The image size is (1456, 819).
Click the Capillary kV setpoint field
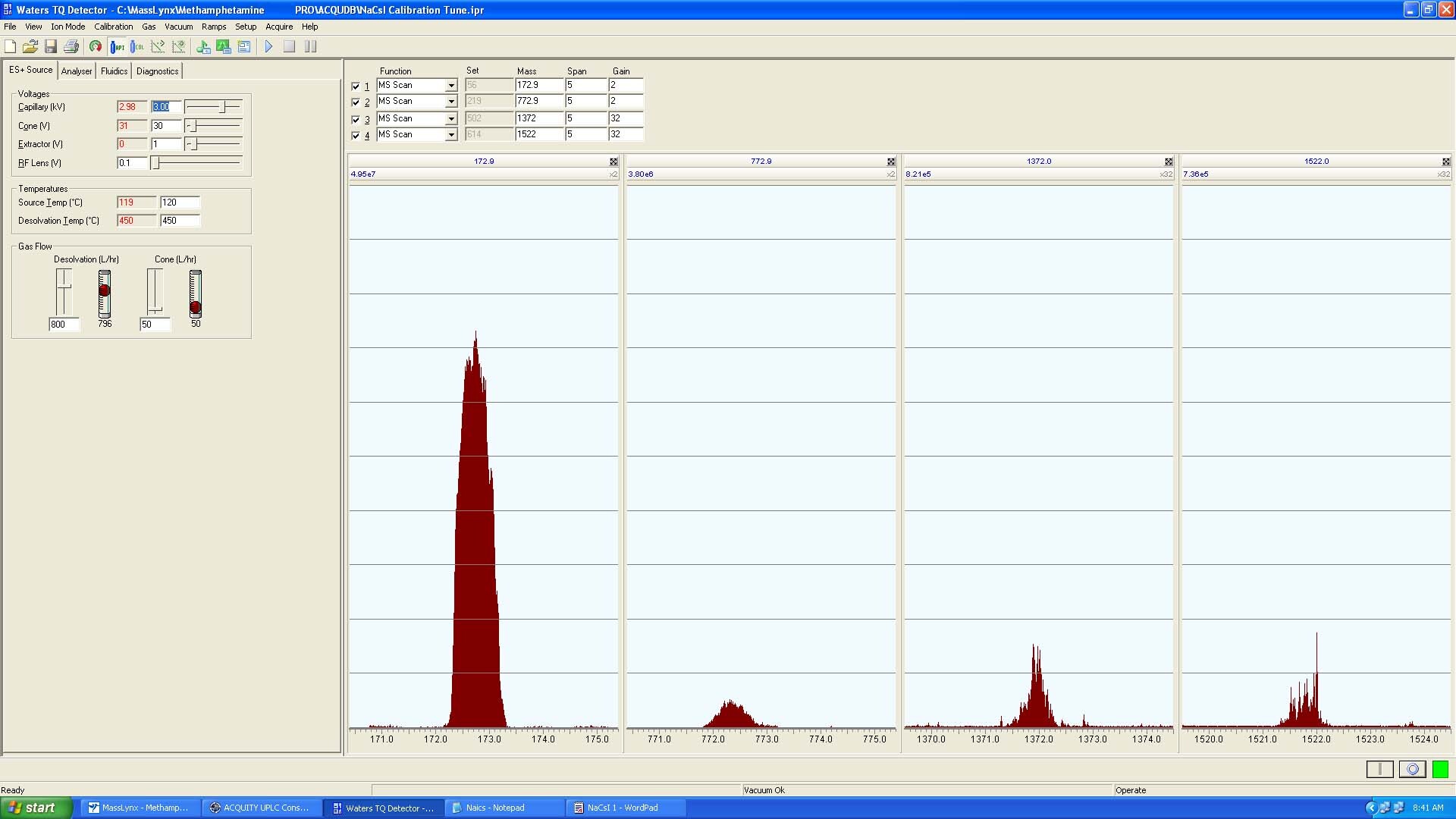166,107
